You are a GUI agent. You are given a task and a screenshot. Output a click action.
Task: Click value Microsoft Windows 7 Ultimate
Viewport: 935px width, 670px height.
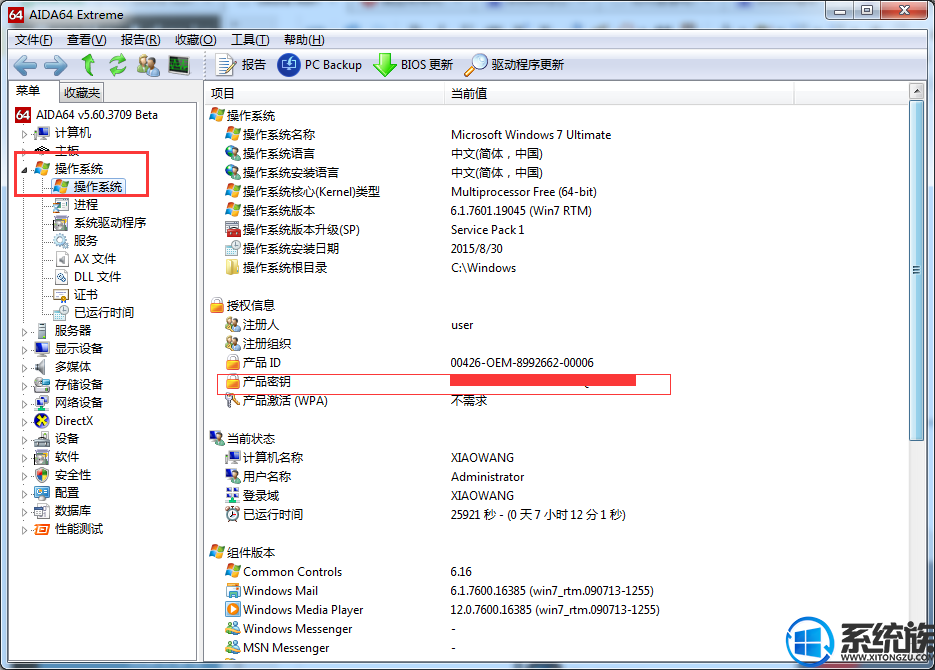[x=531, y=135]
